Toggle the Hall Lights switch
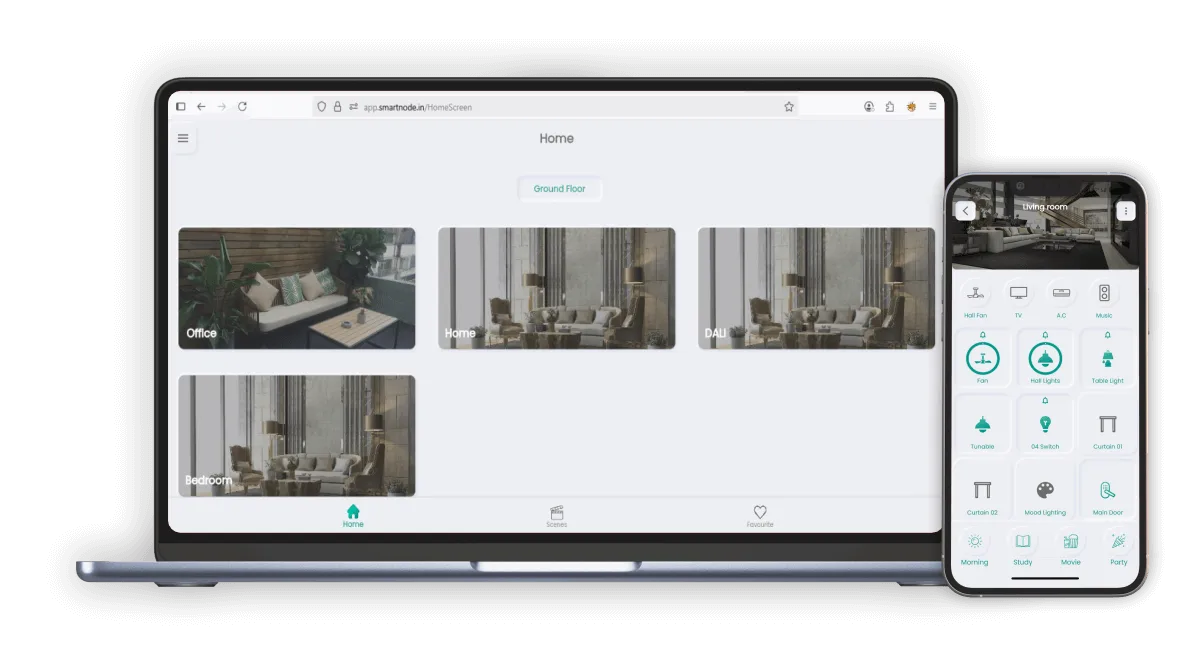Screen dimensions: 1192x663 coord(1045,358)
